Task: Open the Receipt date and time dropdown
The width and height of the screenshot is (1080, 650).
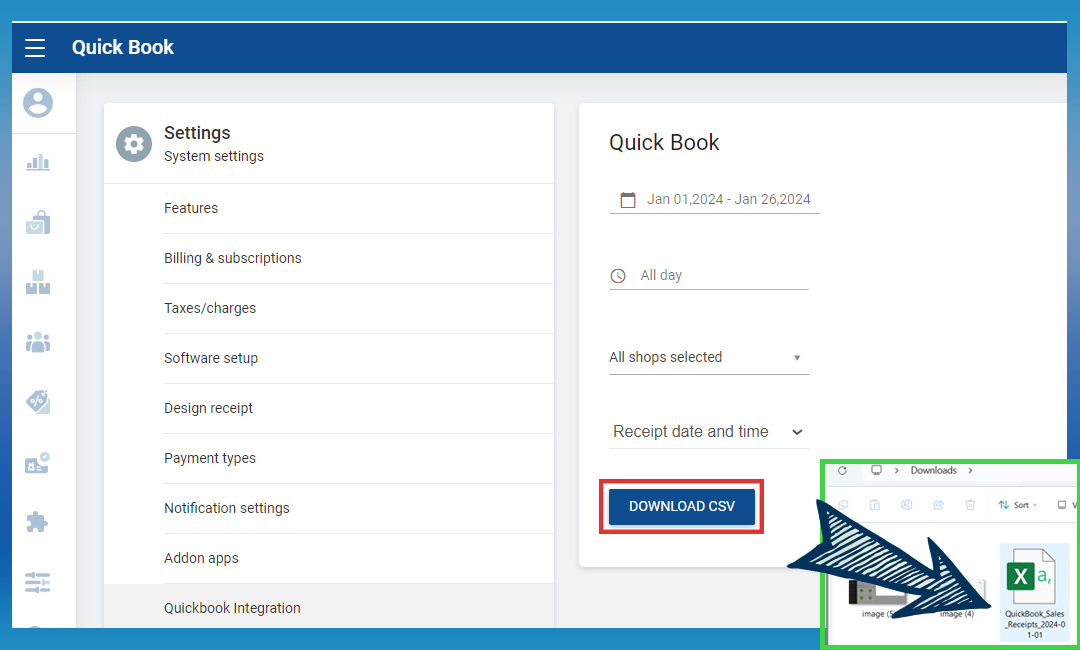Action: pos(708,432)
